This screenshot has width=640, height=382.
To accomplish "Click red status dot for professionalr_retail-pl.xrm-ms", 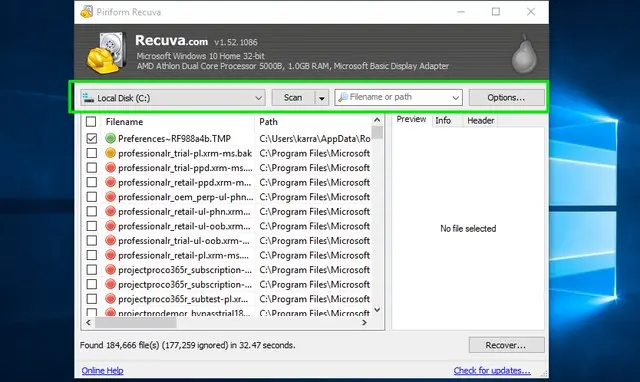I will point(110,255).
